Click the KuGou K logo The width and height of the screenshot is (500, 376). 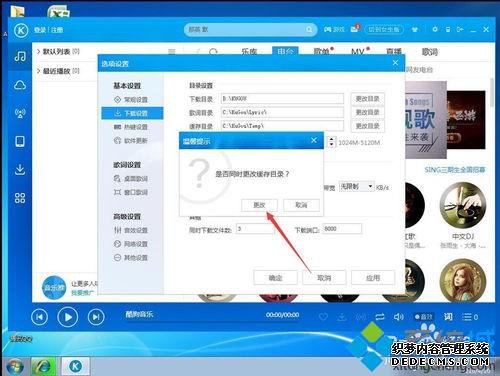[x=21, y=30]
